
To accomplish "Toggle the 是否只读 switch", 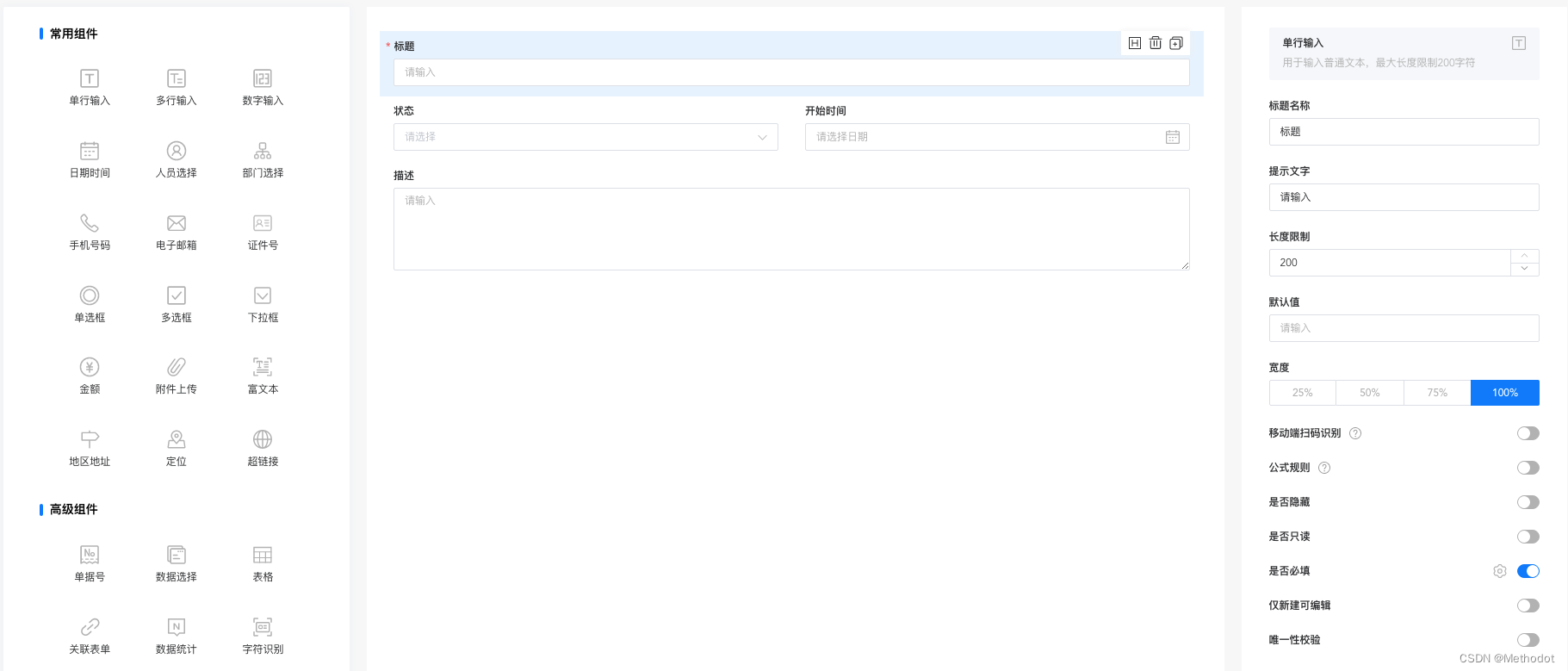I will point(1528,537).
